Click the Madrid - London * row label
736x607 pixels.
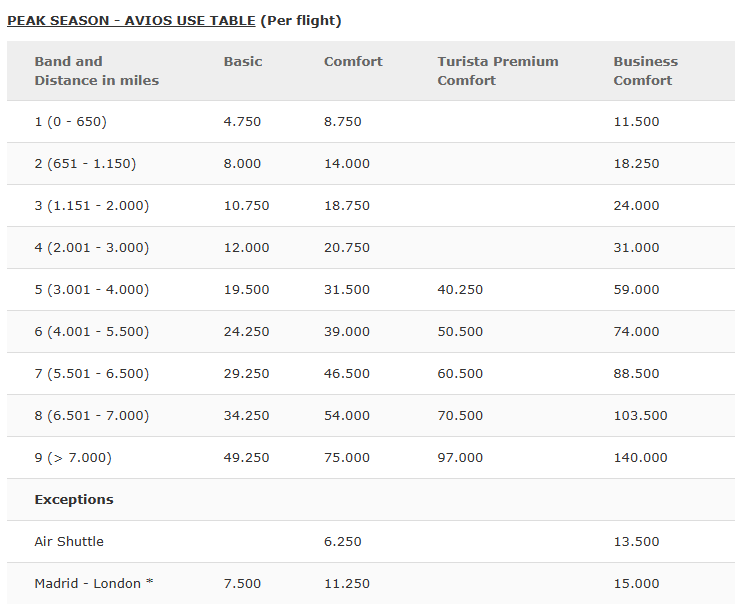point(94,584)
